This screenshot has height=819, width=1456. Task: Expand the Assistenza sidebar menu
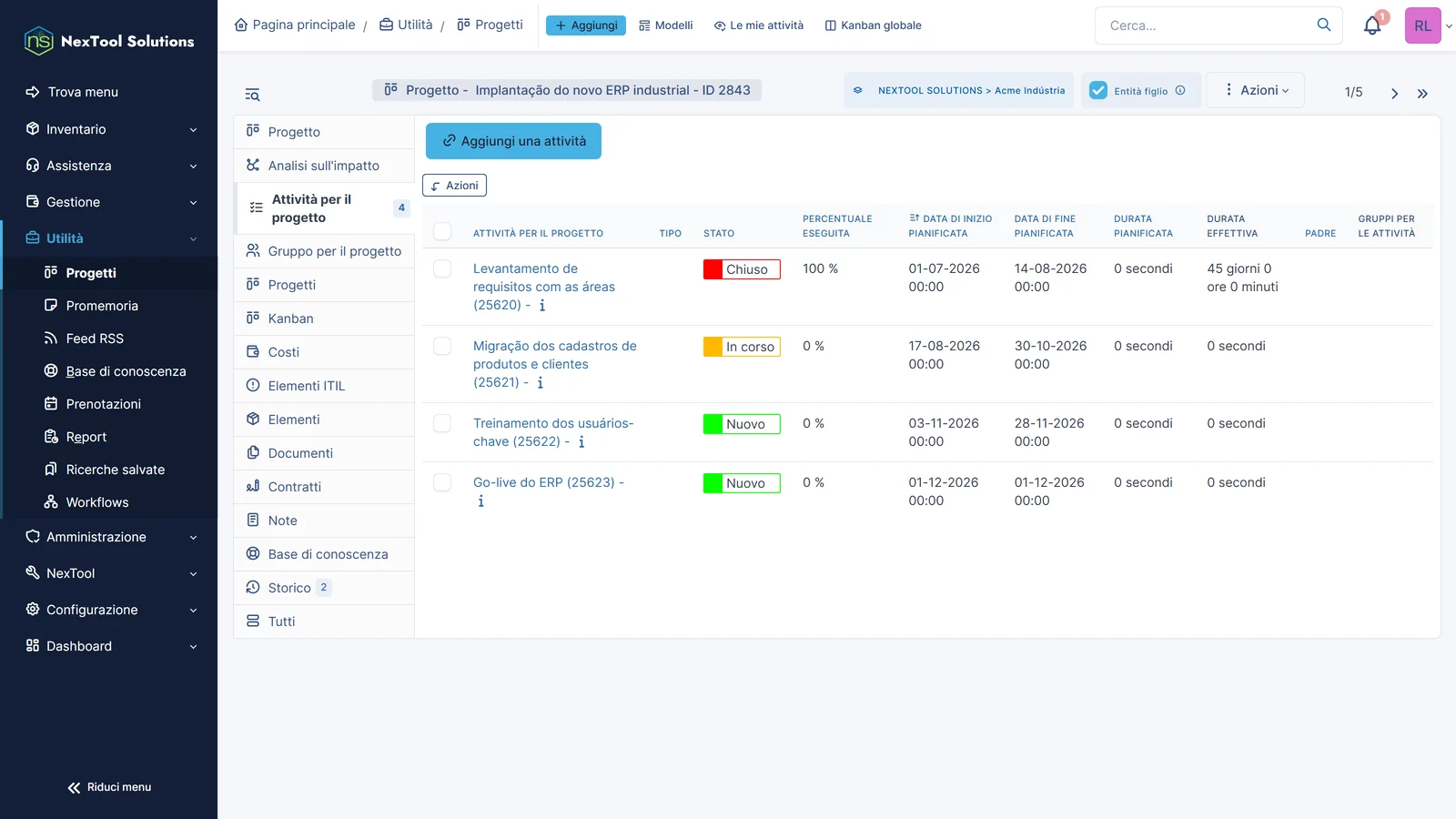[x=109, y=166]
